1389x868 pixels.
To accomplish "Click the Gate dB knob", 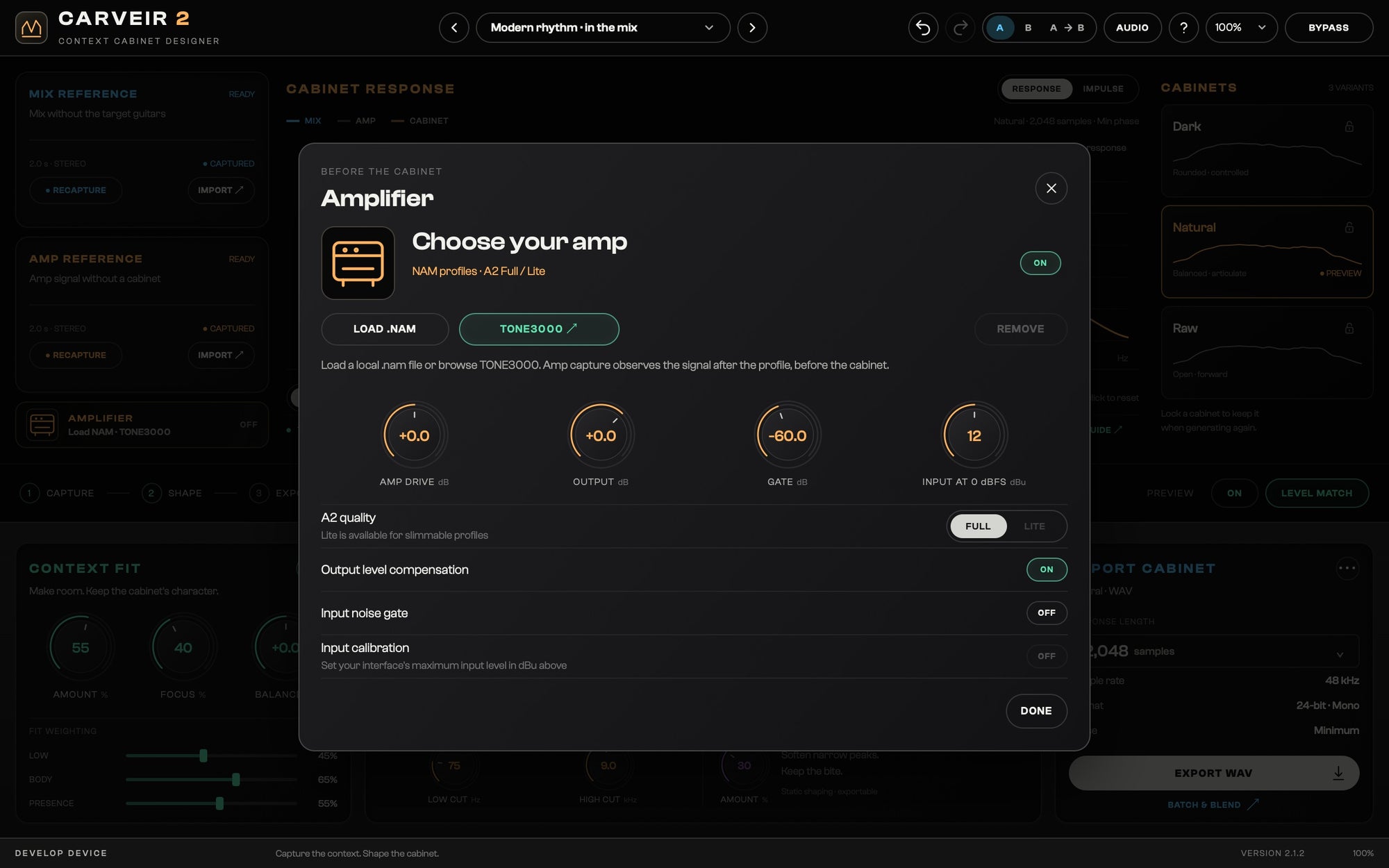I will (788, 435).
